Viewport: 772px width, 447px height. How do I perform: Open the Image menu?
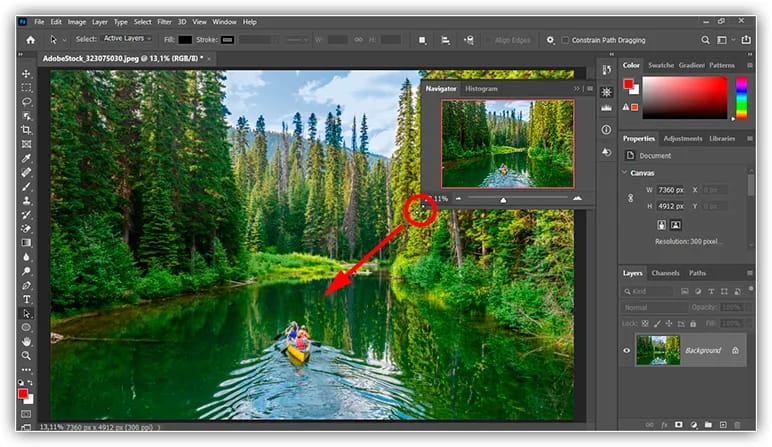coord(76,22)
